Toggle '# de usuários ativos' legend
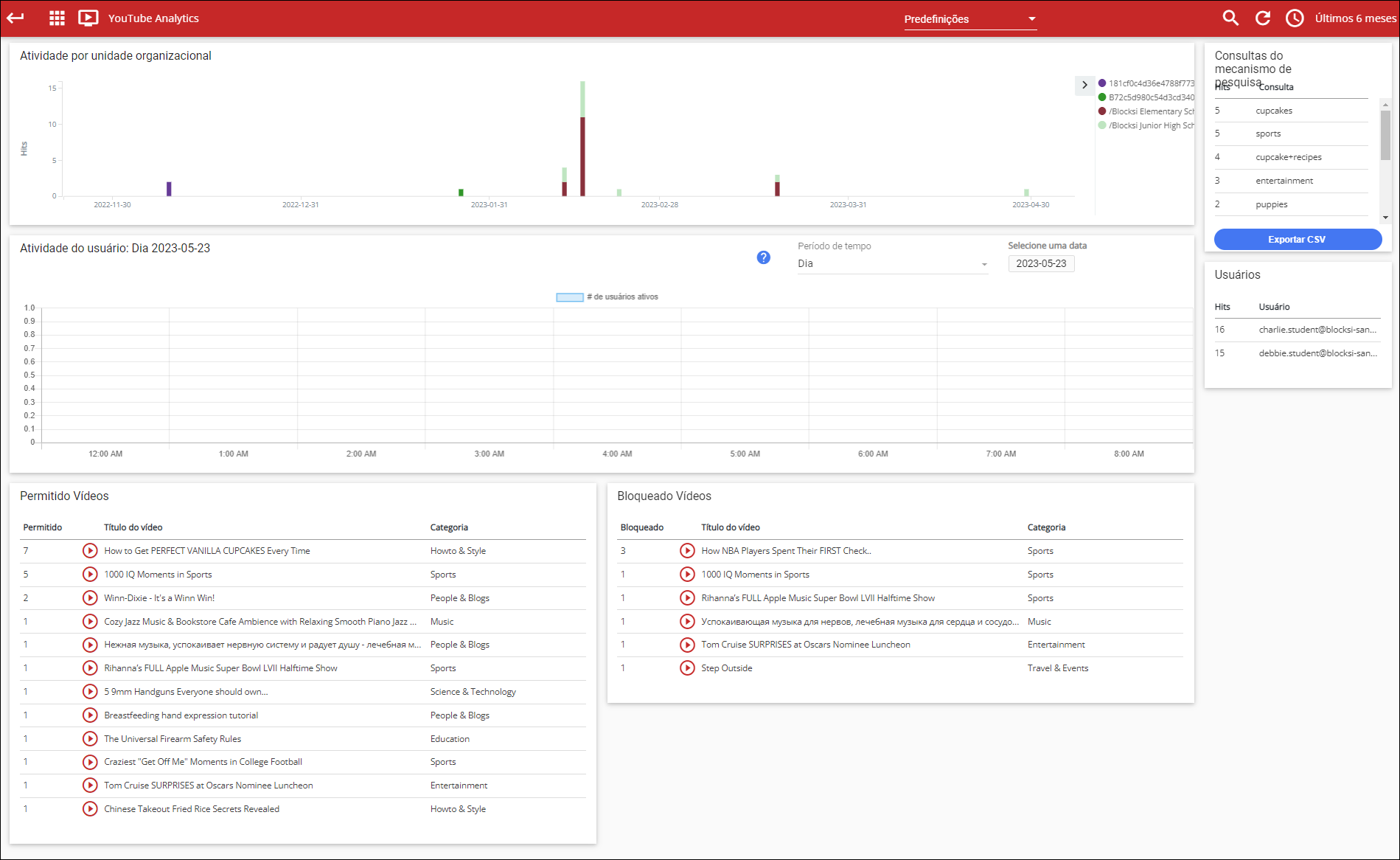The height and width of the screenshot is (860, 1400). 607,297
